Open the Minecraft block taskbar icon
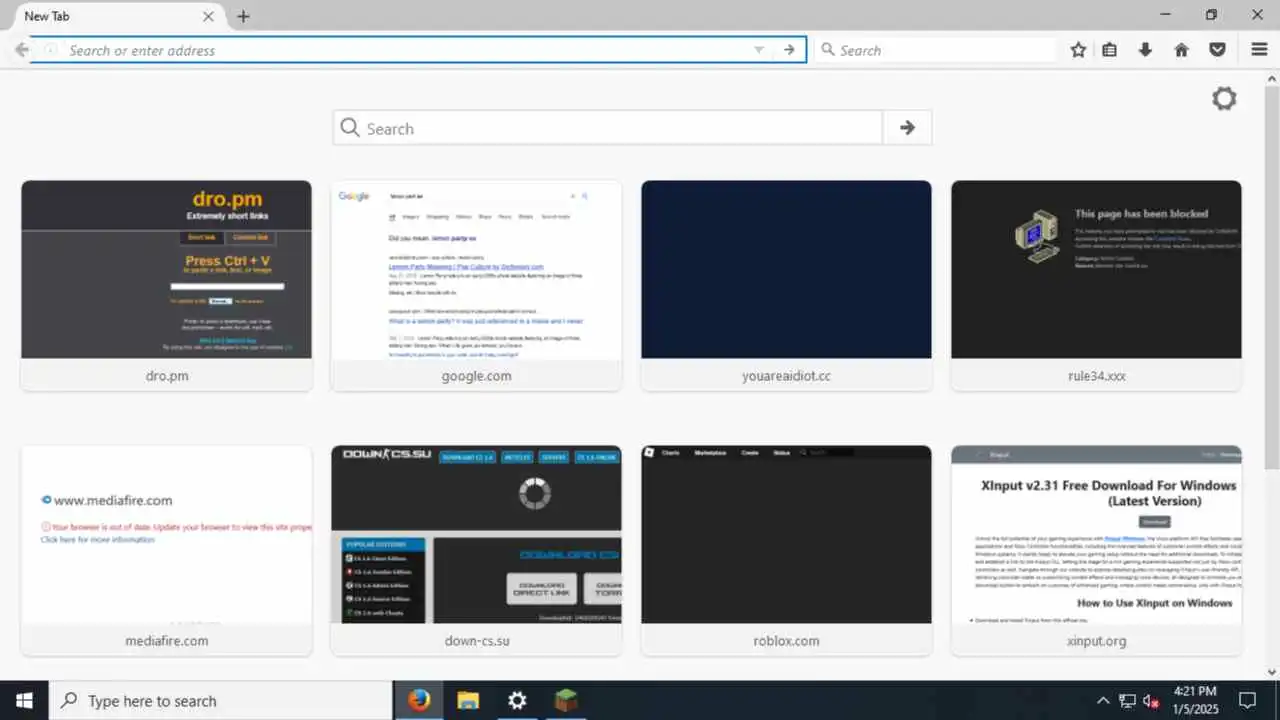Screen dimensions: 1280x720 [566, 700]
